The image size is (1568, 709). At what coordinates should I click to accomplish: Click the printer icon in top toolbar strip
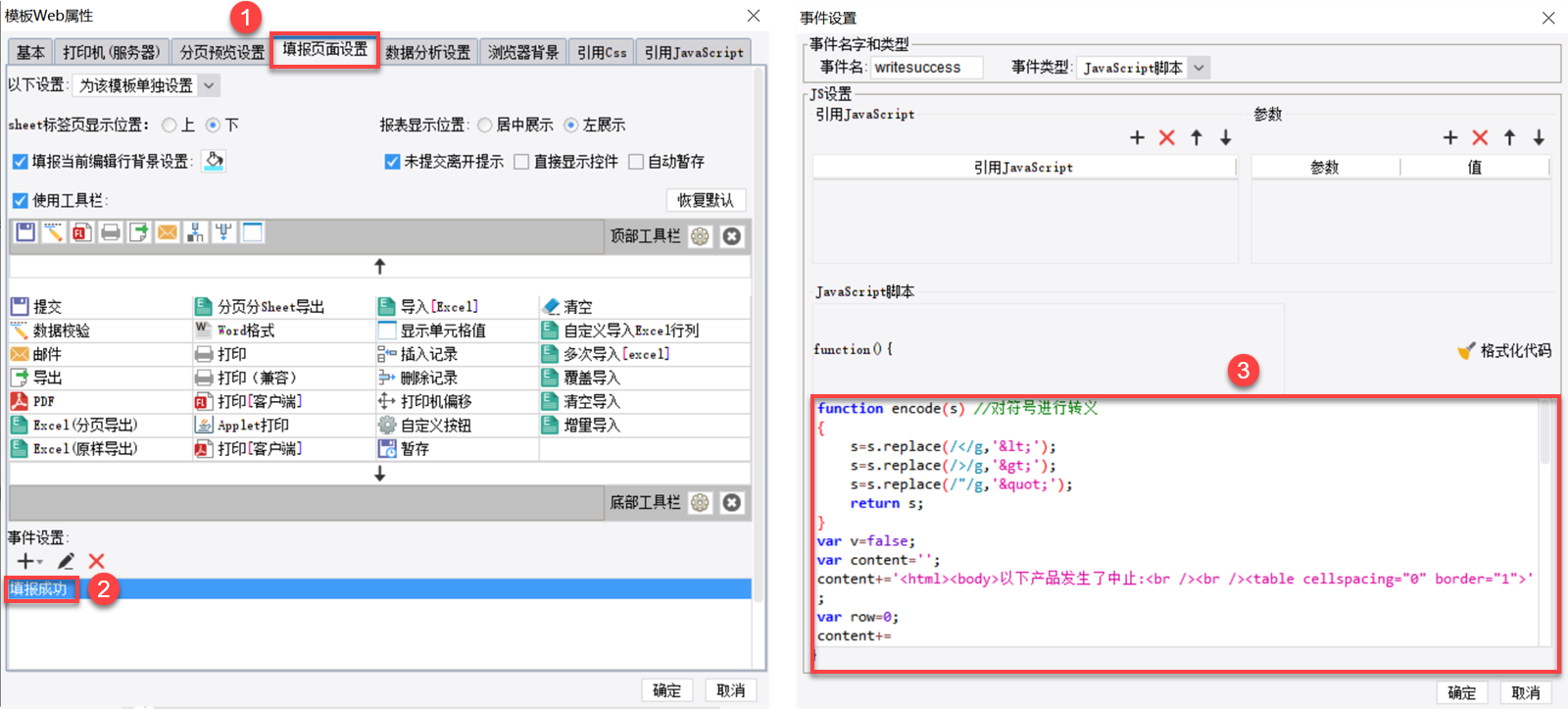pyautogui.click(x=111, y=232)
